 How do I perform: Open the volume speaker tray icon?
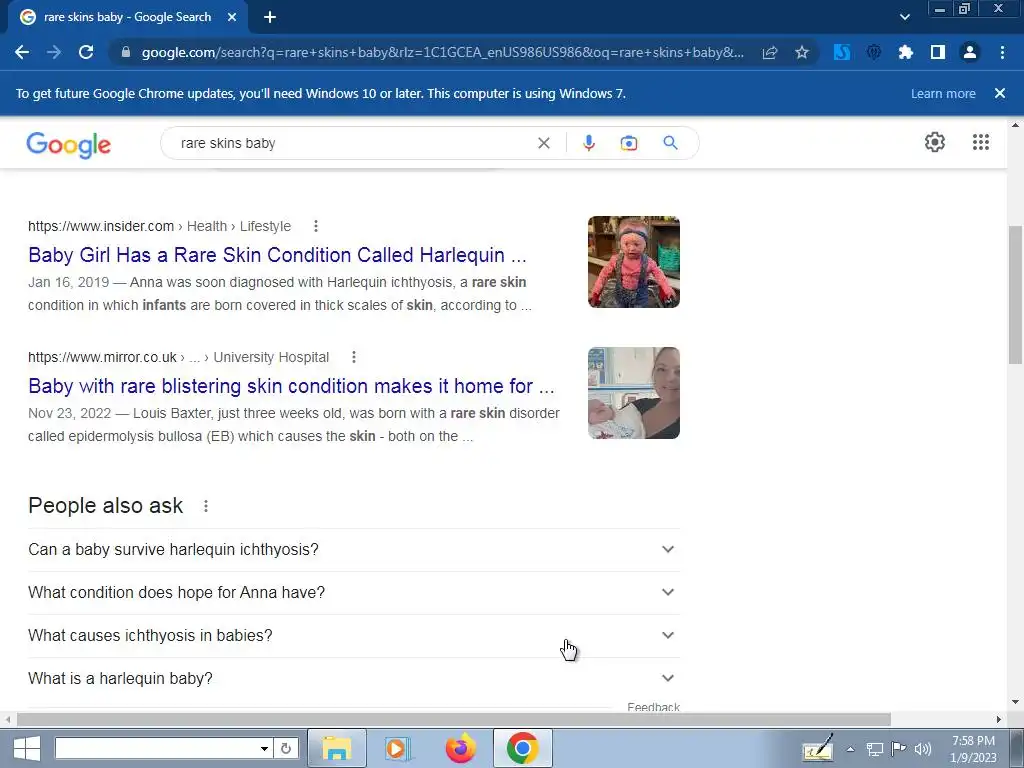pyautogui.click(x=923, y=749)
